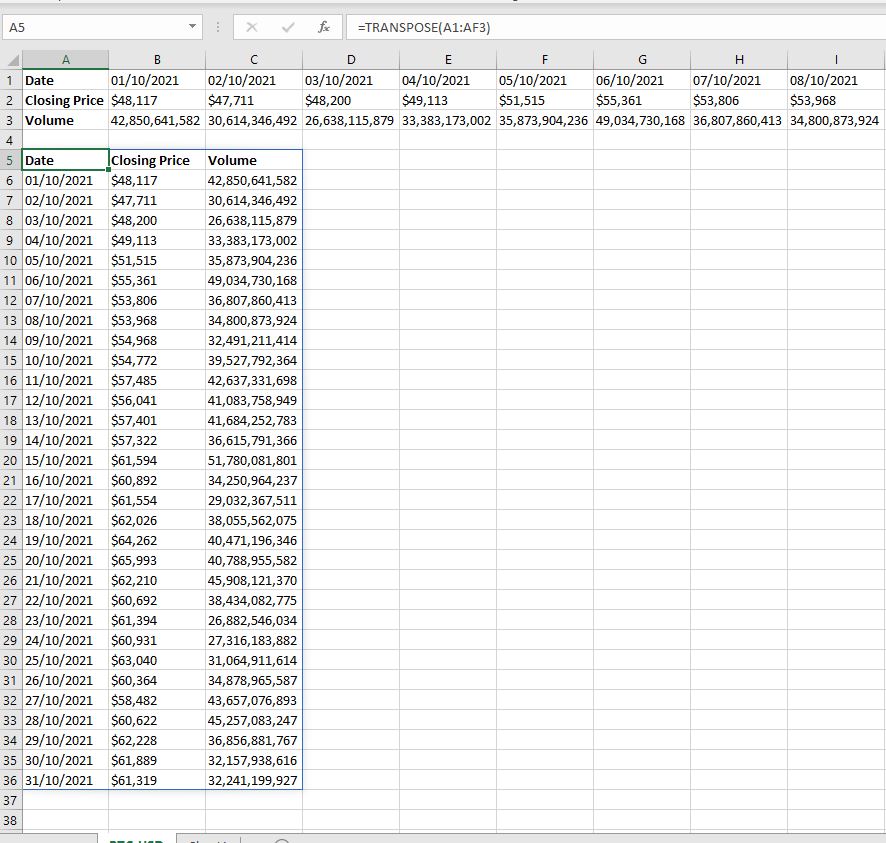This screenshot has width=886, height=843.
Task: Click the Name Box displaying A5
Action: [x=60, y=27]
